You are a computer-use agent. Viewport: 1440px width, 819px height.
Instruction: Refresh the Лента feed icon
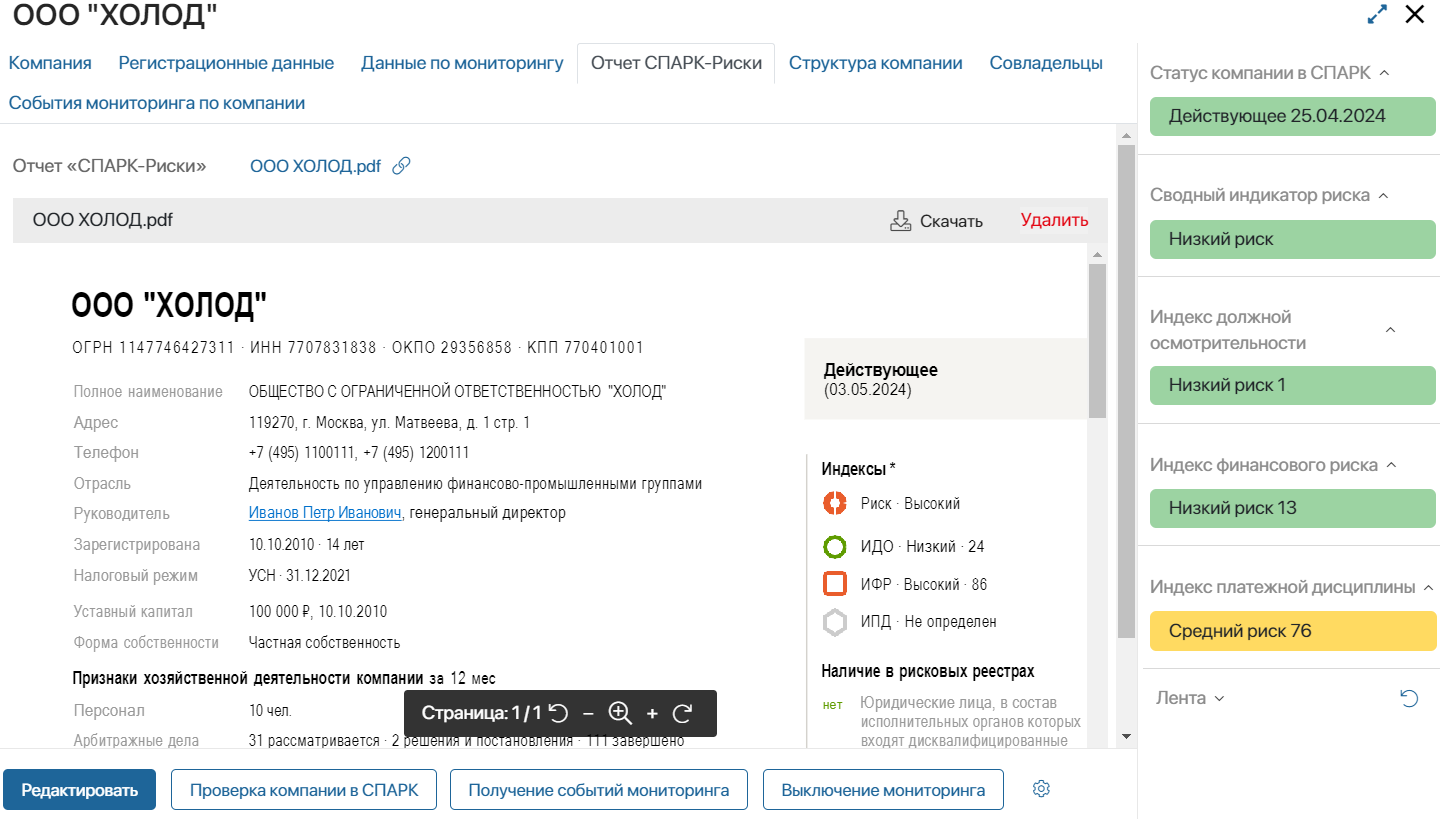(x=1409, y=698)
